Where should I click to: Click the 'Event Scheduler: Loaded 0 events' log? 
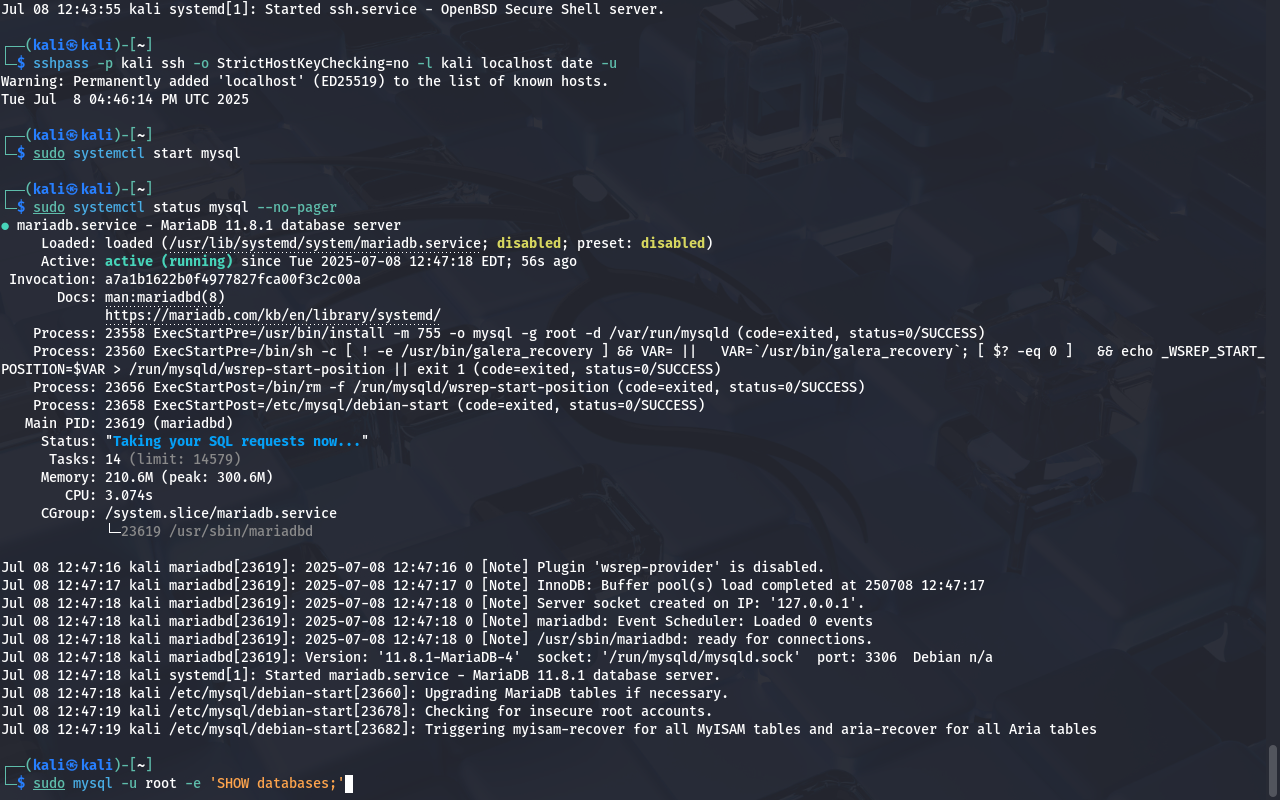437,621
